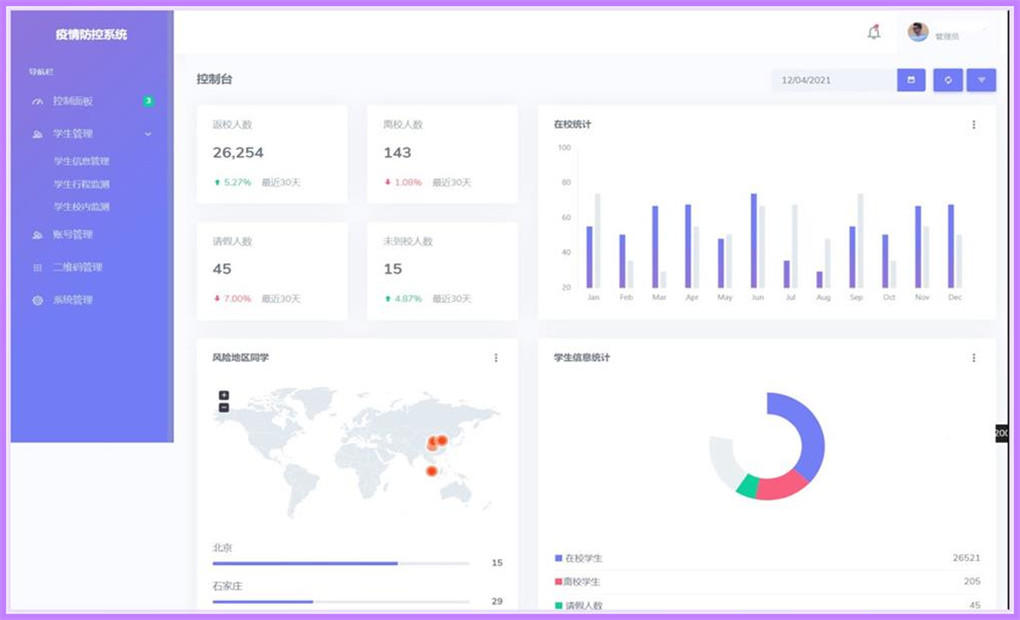
Task: Click the 风险地区同学 card title
Action: (x=241, y=358)
